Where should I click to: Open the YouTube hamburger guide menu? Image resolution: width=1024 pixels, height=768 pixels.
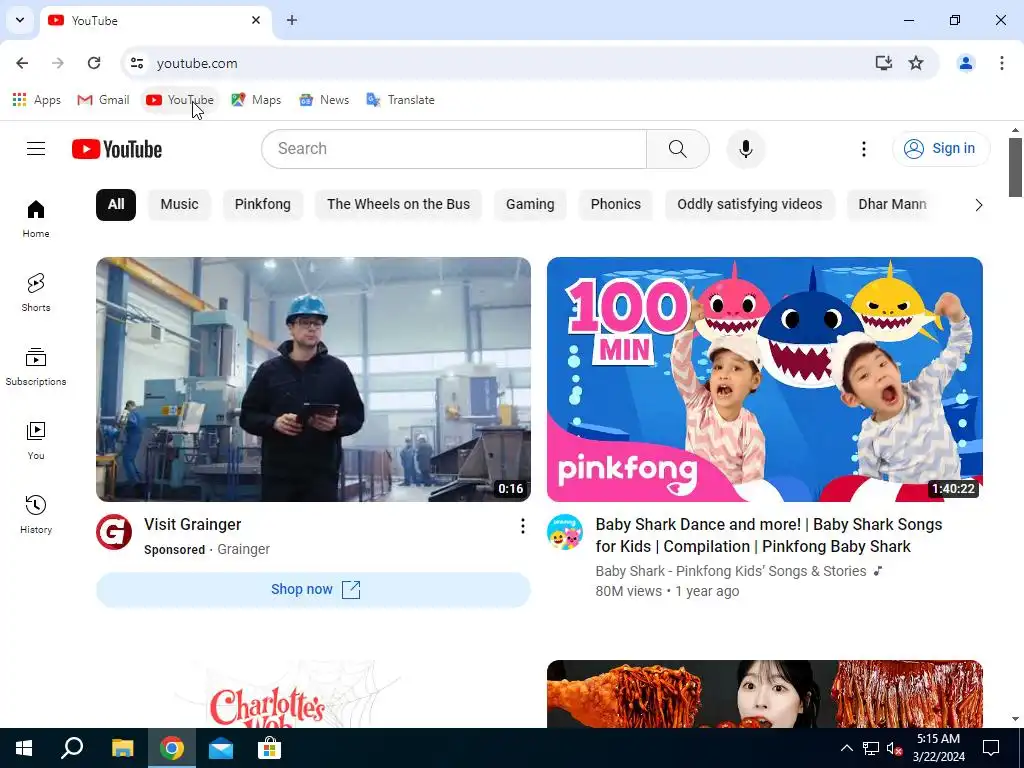[x=36, y=149]
